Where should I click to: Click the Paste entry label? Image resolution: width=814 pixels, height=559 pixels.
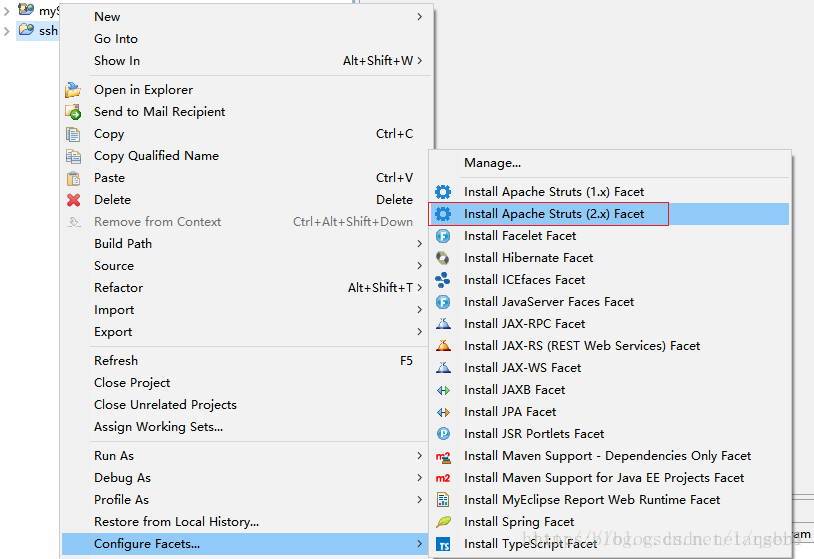[x=110, y=178]
